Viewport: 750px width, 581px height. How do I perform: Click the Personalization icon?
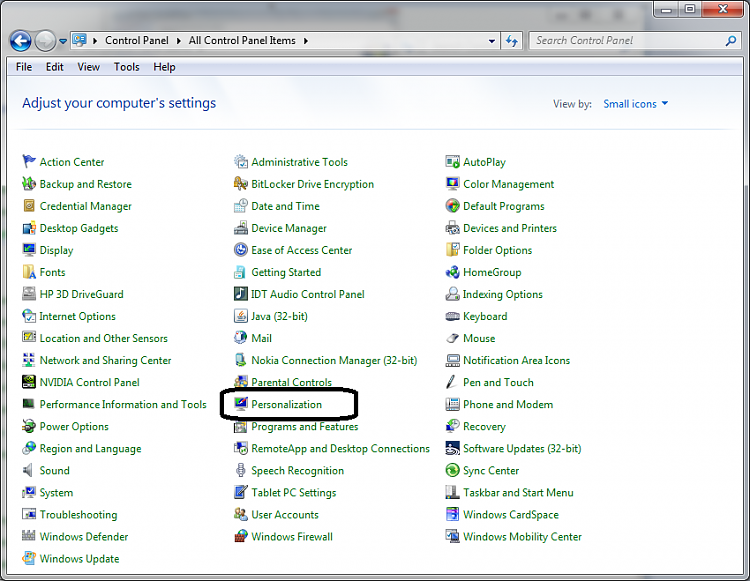click(x=241, y=404)
